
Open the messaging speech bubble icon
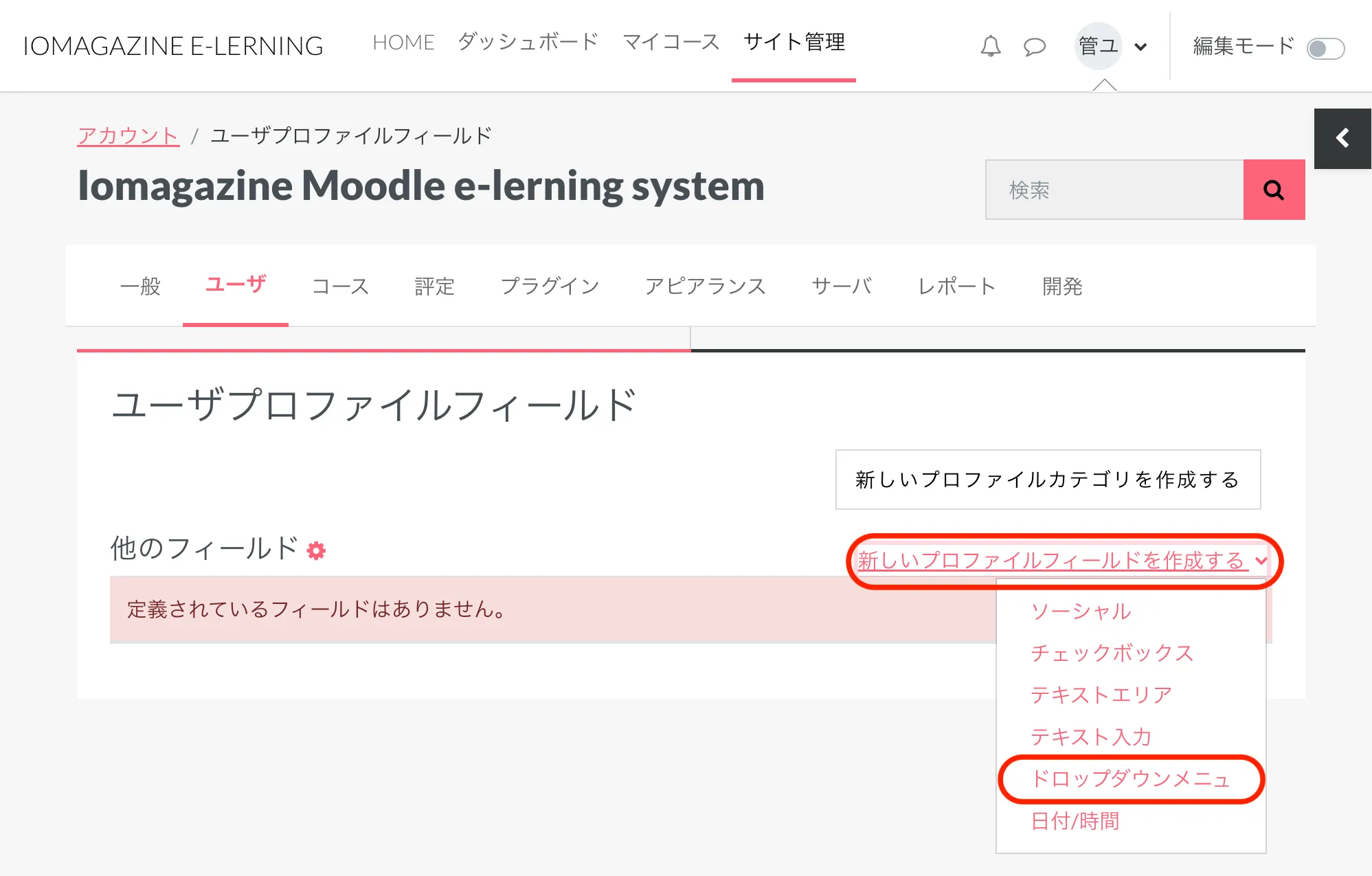click(1034, 46)
